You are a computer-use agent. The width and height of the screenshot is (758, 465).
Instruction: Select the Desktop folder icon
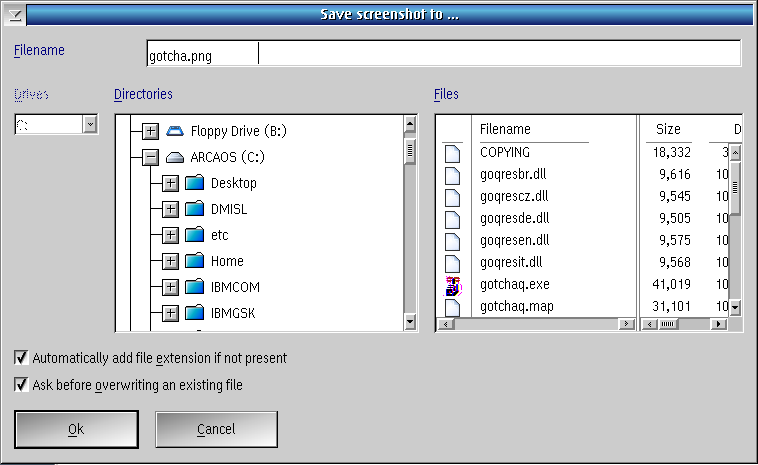pyautogui.click(x=194, y=183)
